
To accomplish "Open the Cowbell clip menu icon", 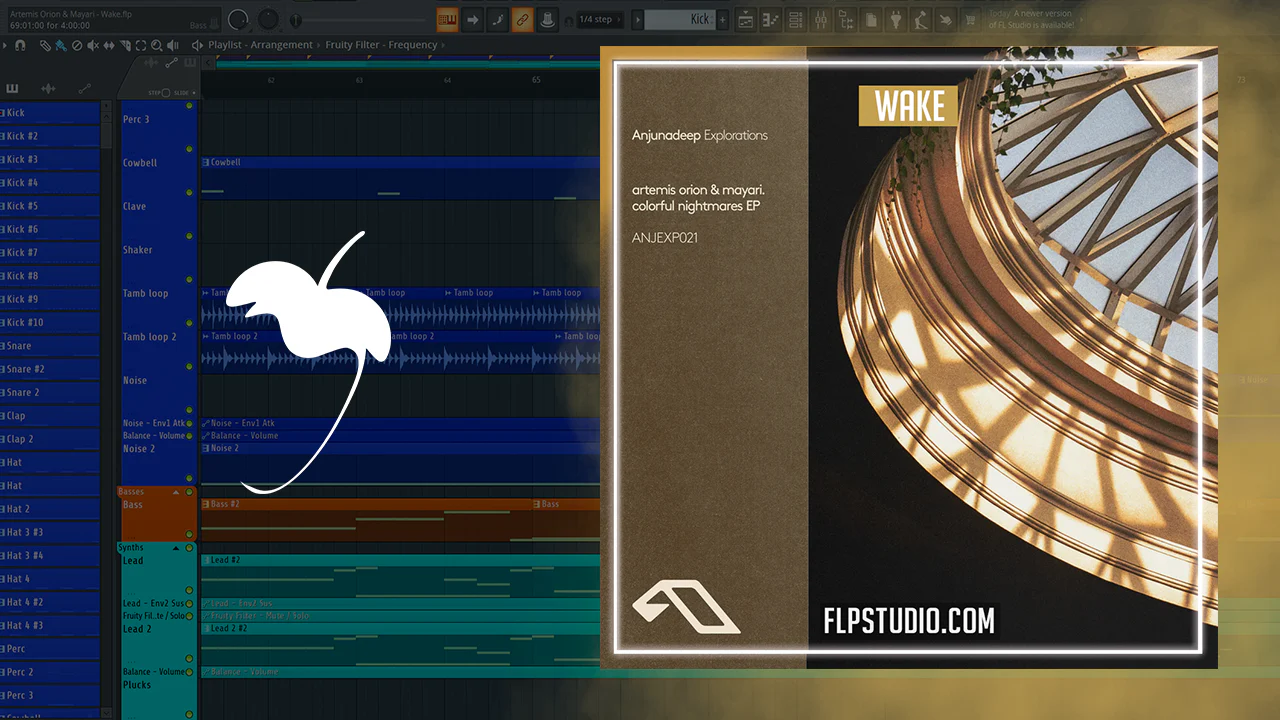I will 206,162.
